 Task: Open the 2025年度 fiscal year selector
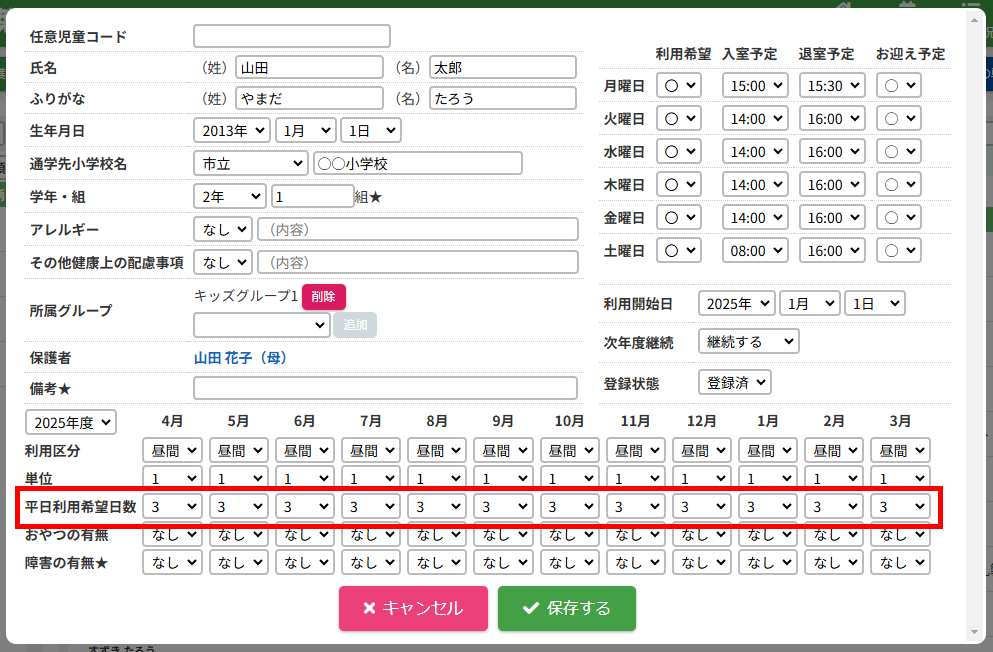[71, 423]
